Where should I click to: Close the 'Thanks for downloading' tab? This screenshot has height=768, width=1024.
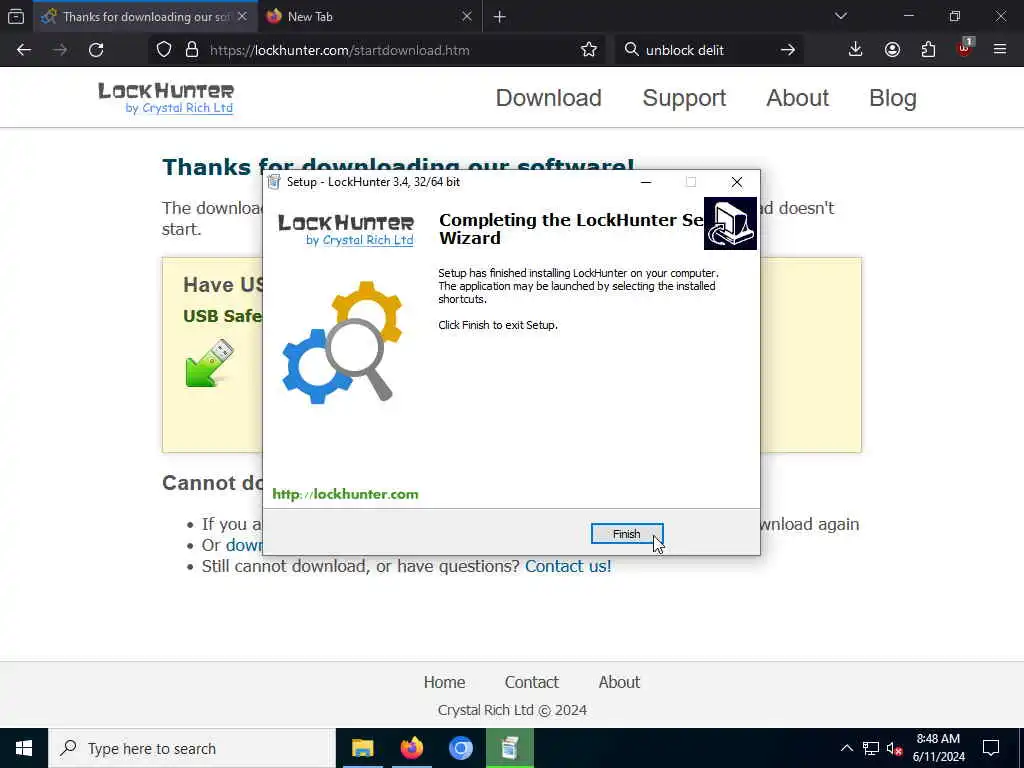tap(242, 16)
